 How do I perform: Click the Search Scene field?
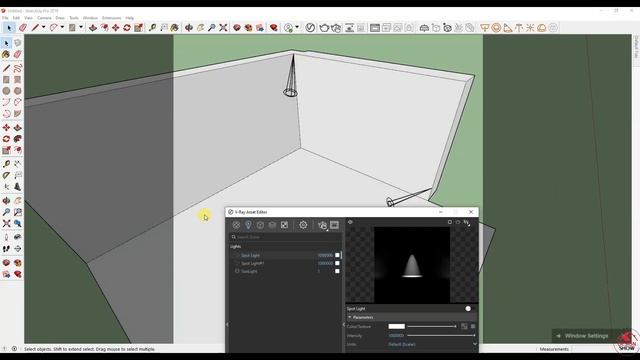click(x=285, y=237)
